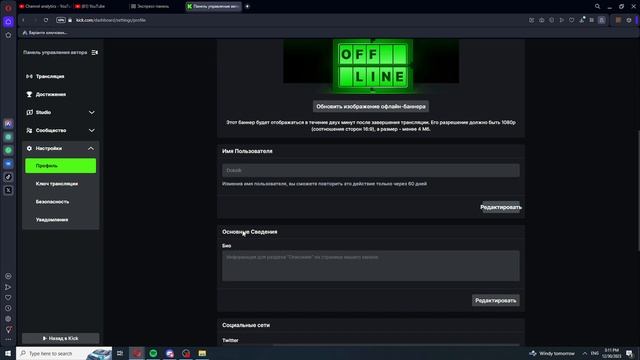Click the address bar URL
The image size is (640, 360).
tap(111, 20)
